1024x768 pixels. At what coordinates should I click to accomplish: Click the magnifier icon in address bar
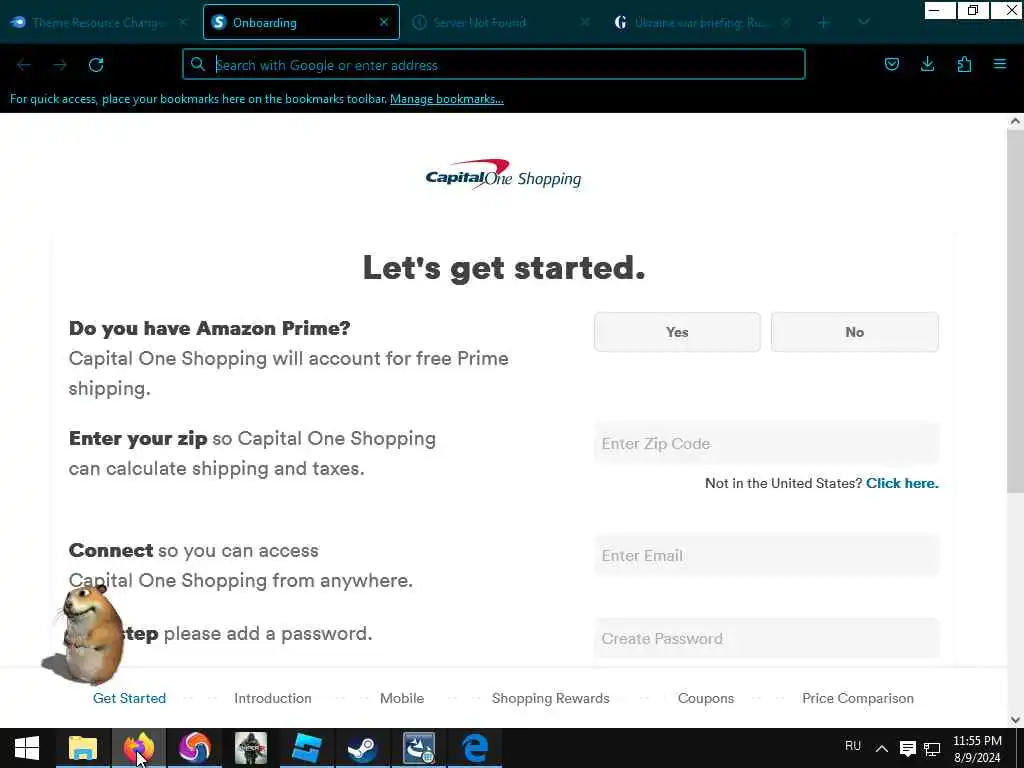pos(197,64)
